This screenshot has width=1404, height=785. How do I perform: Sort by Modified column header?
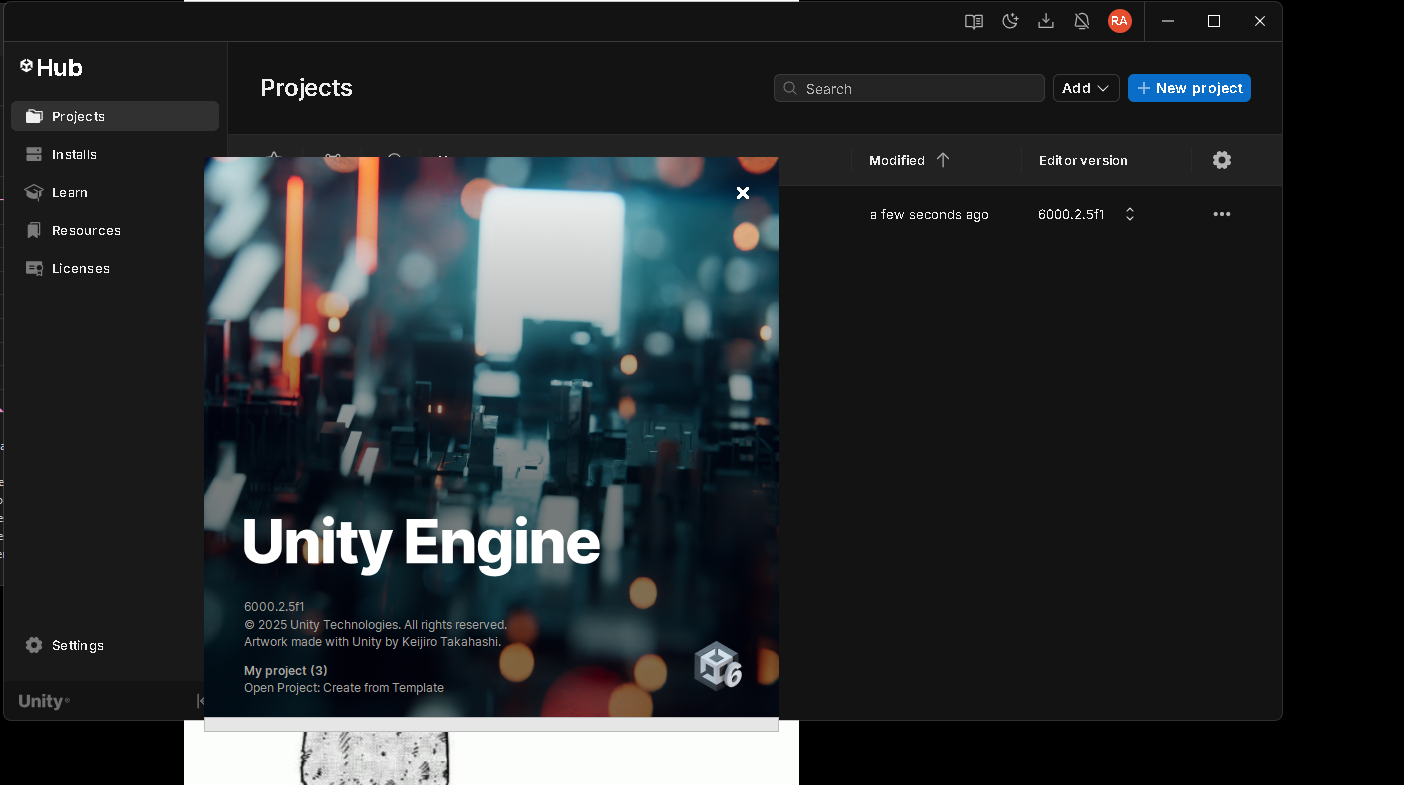tap(897, 160)
